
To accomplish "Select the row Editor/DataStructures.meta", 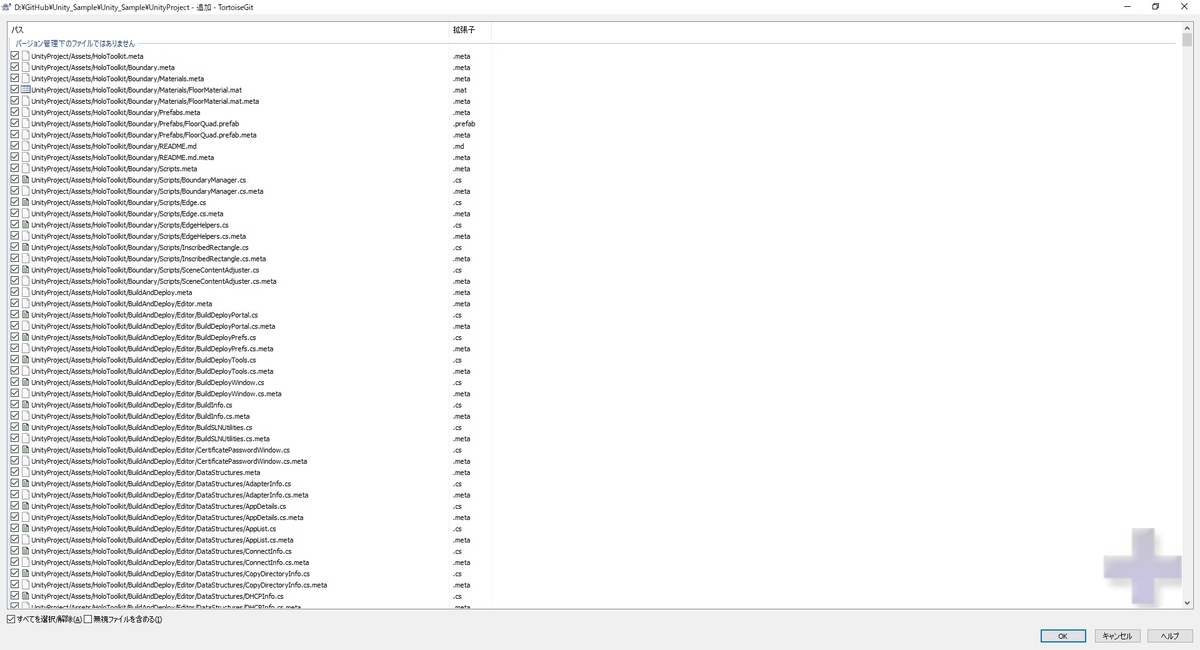I will click(x=250, y=472).
